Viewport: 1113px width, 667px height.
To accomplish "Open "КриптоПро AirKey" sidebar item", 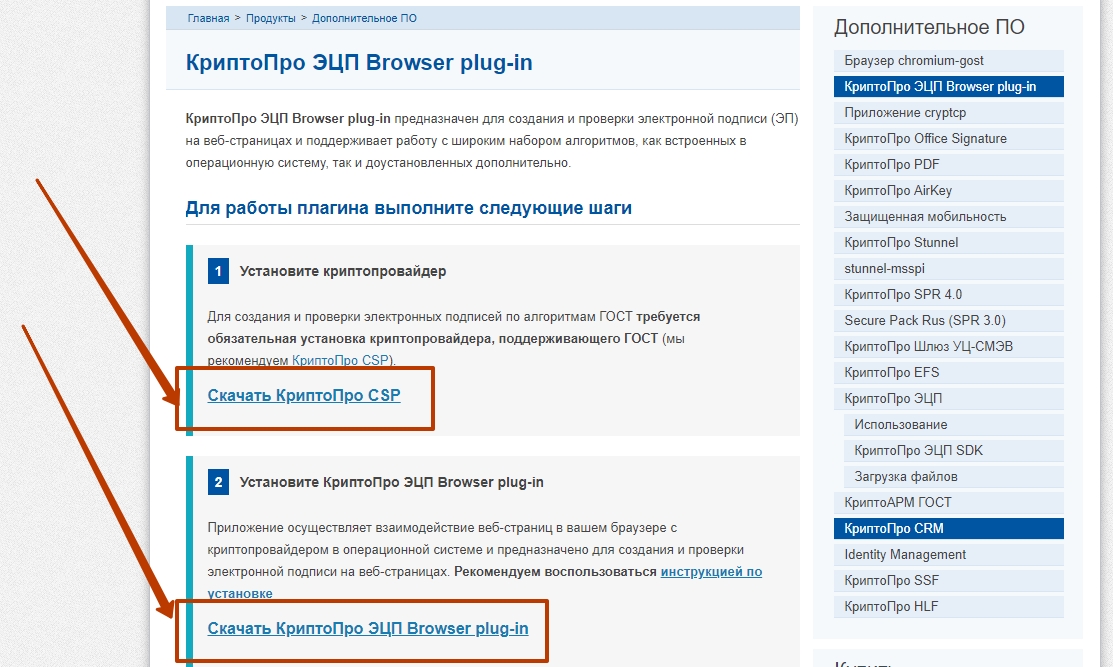I will [897, 191].
